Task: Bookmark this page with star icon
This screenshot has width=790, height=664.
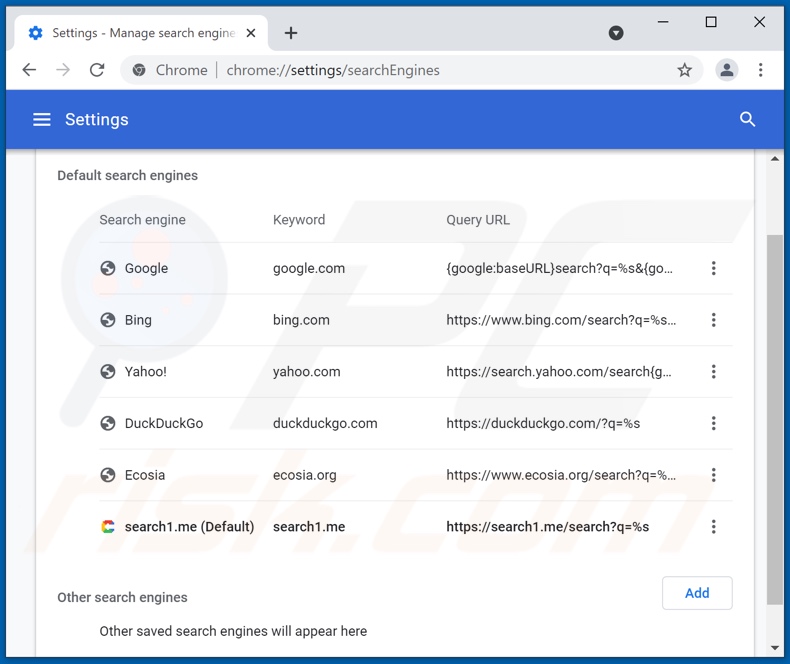Action: coord(684,70)
